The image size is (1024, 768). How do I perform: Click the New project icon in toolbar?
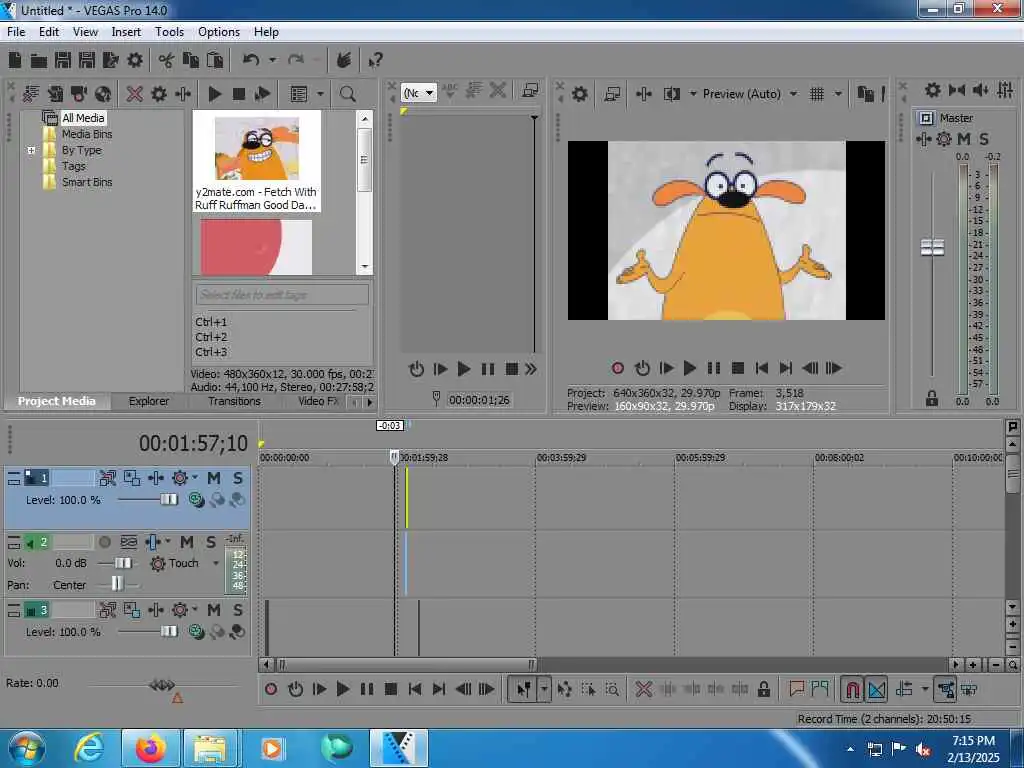coord(15,61)
